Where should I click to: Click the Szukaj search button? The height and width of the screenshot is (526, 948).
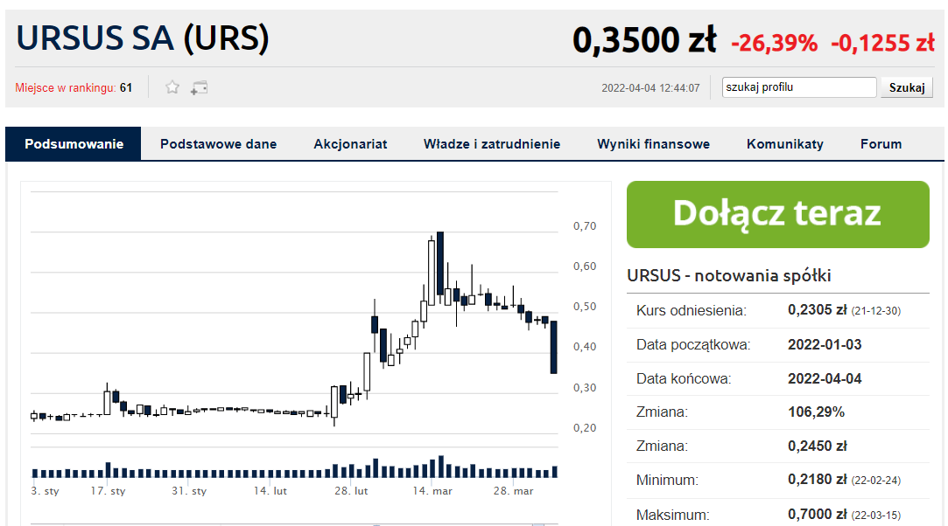coord(906,87)
